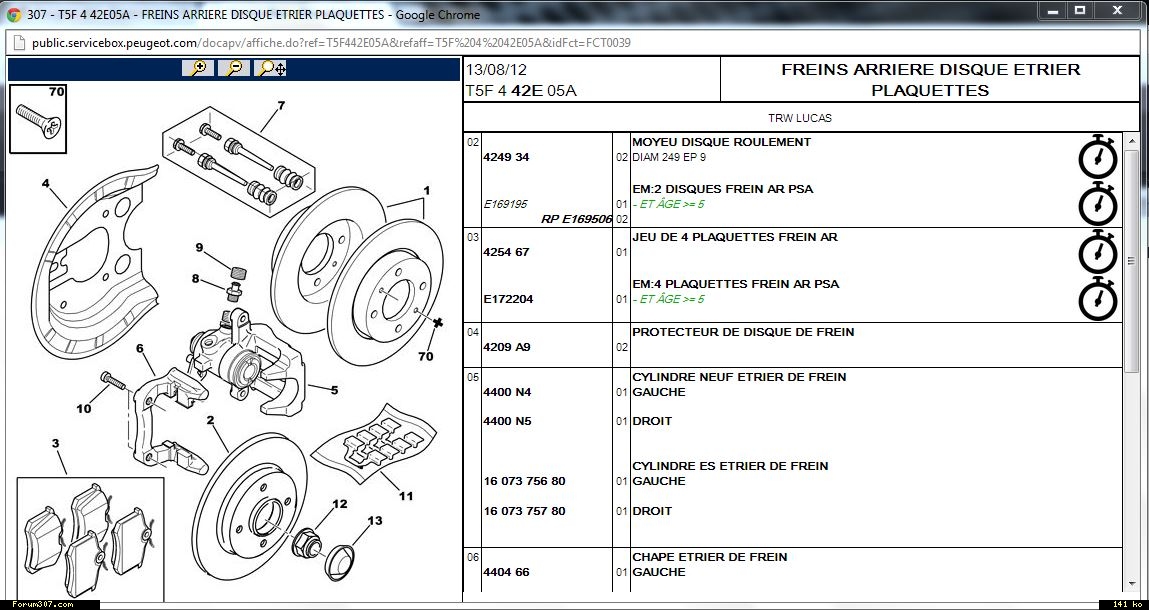Click part number 4209 A9 disc protector
This screenshot has width=1149, height=610.
(x=506, y=347)
